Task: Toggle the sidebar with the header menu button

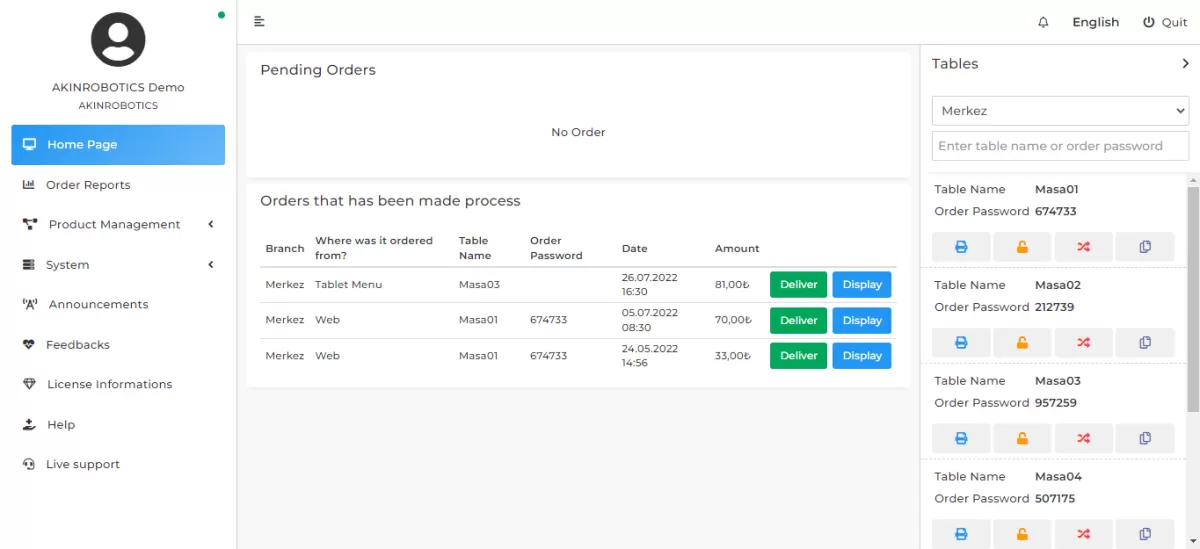Action: [259, 22]
